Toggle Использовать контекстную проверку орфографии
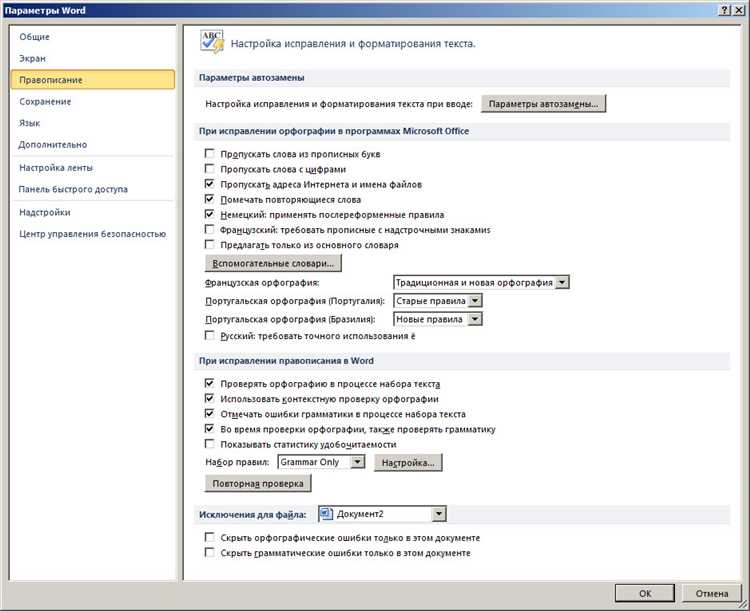 210,399
